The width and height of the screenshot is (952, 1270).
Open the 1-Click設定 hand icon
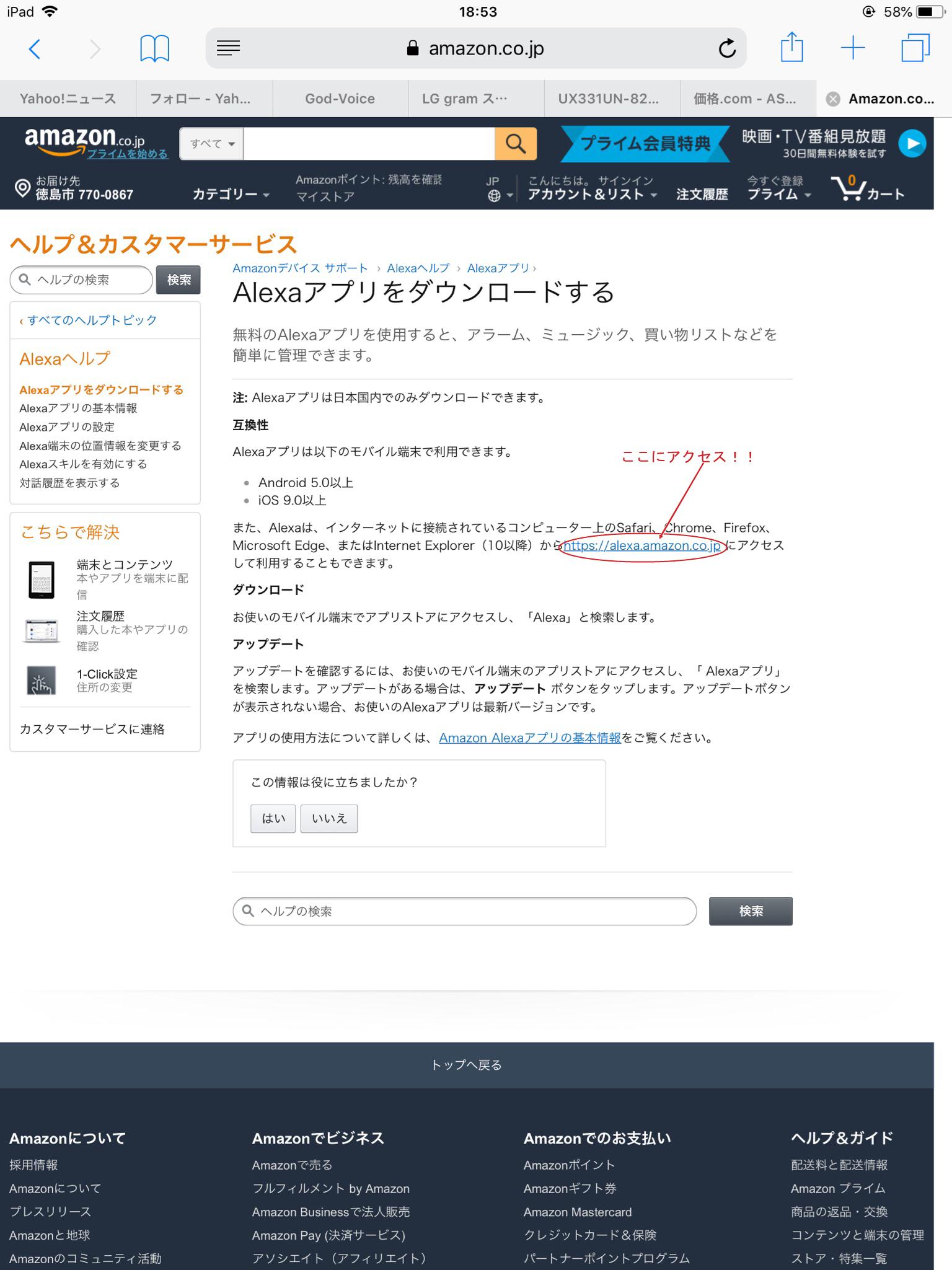(41, 681)
